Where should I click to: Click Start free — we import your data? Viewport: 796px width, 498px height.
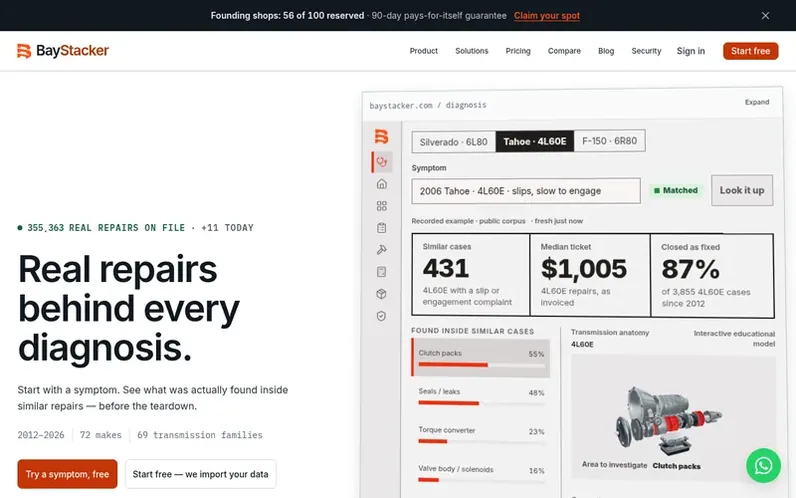[x=201, y=474]
